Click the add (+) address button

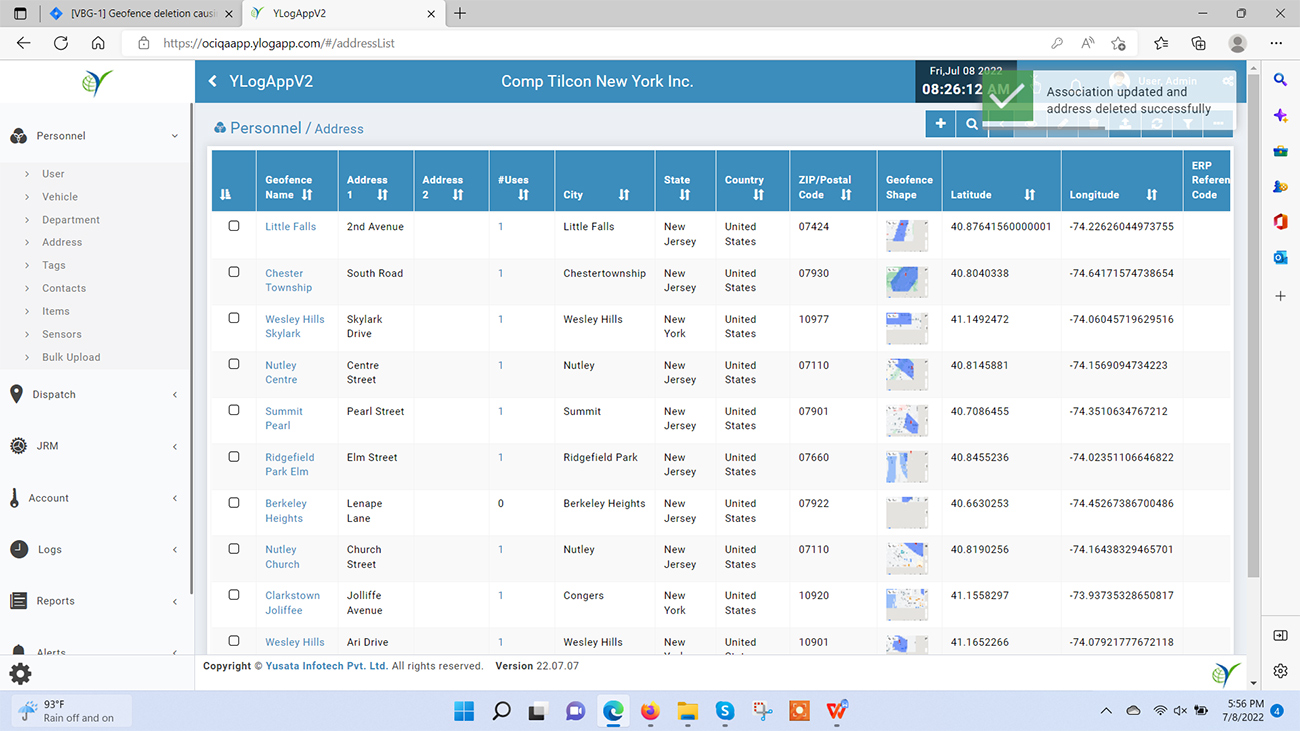point(940,123)
